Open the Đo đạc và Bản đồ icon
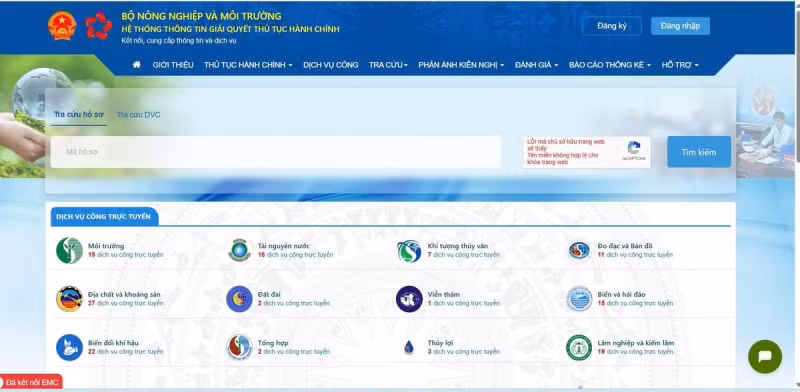Image resolution: width=800 pixels, height=392 pixels. pos(579,250)
